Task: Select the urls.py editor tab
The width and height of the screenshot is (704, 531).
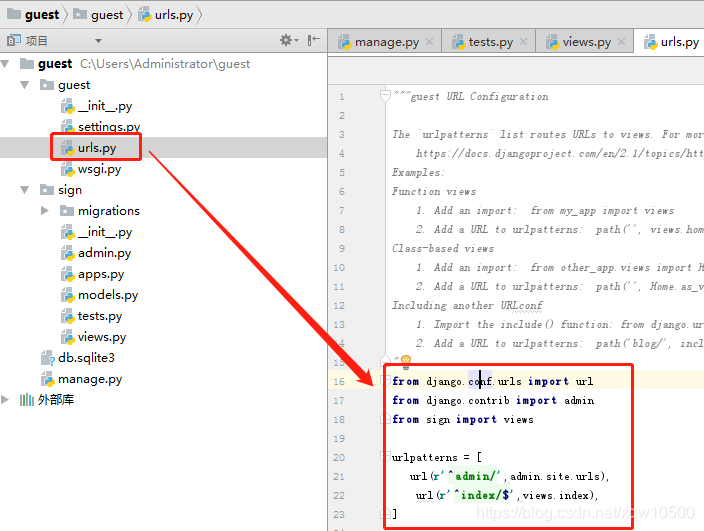Action: point(672,42)
